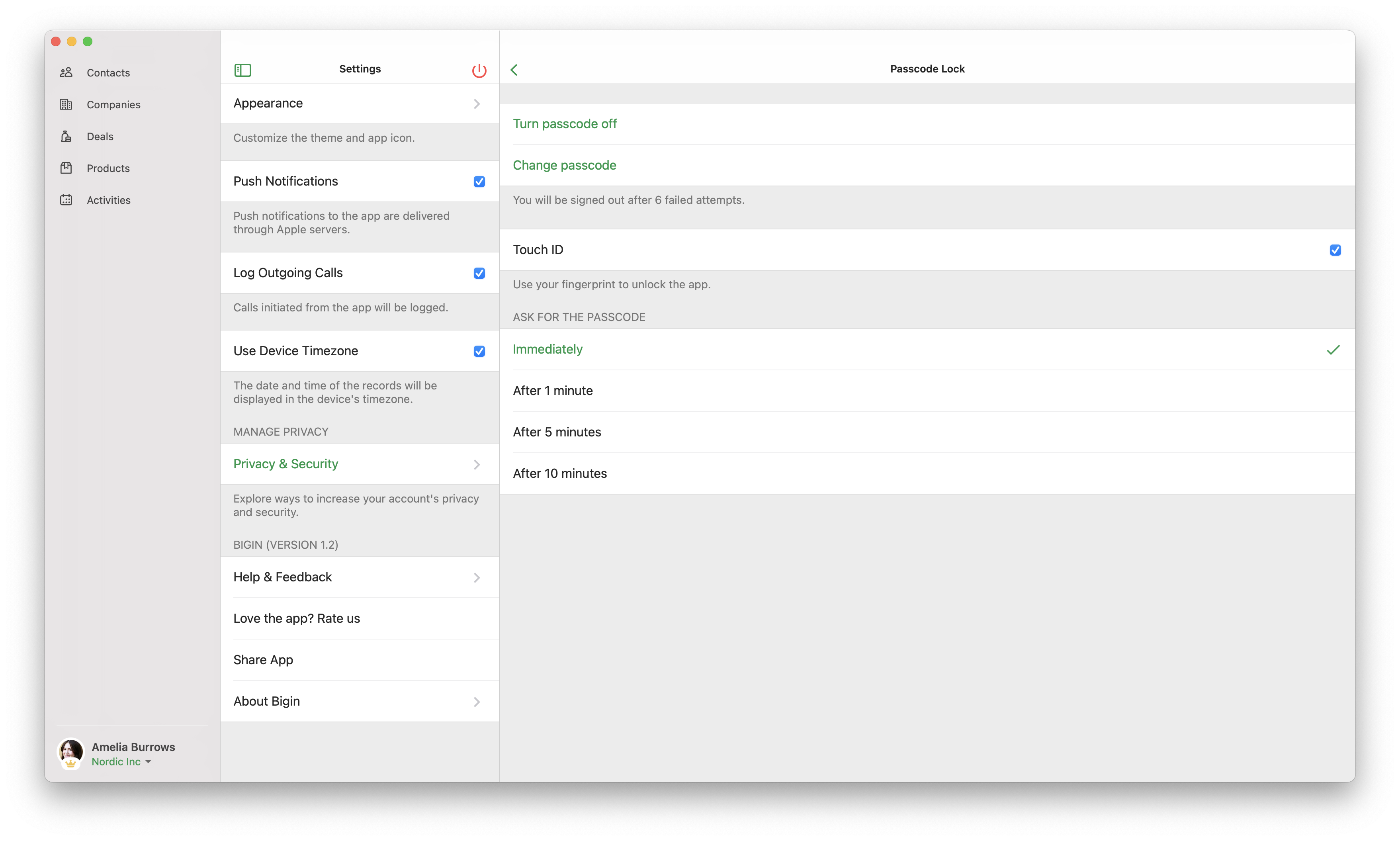Click the Contacts sidebar icon
The width and height of the screenshot is (1400, 841).
66,72
